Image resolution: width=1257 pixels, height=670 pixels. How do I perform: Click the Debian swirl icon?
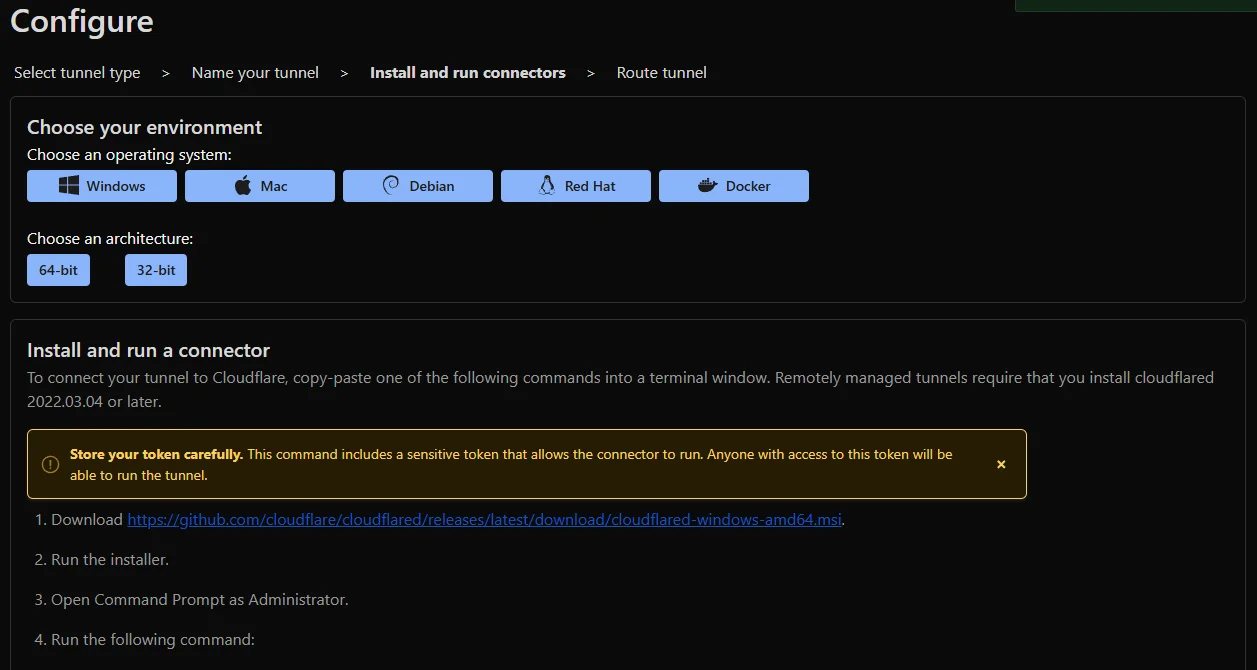point(391,186)
